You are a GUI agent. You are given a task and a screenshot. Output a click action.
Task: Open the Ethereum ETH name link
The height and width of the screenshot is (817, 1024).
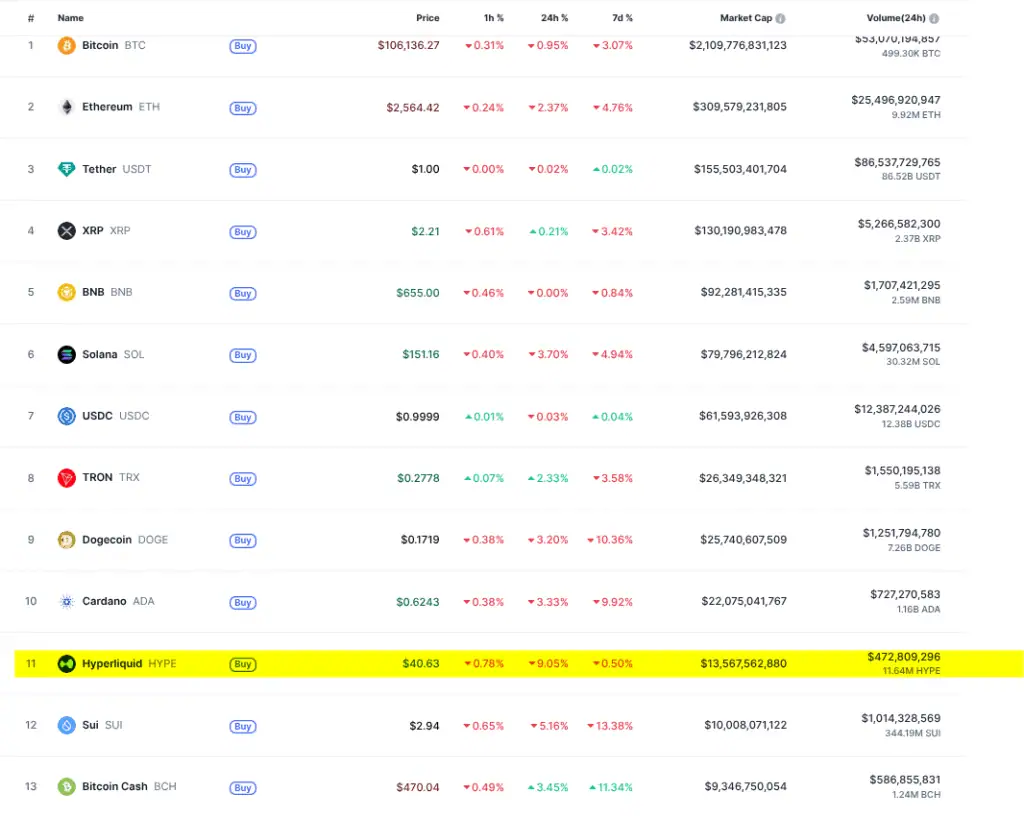click(121, 106)
